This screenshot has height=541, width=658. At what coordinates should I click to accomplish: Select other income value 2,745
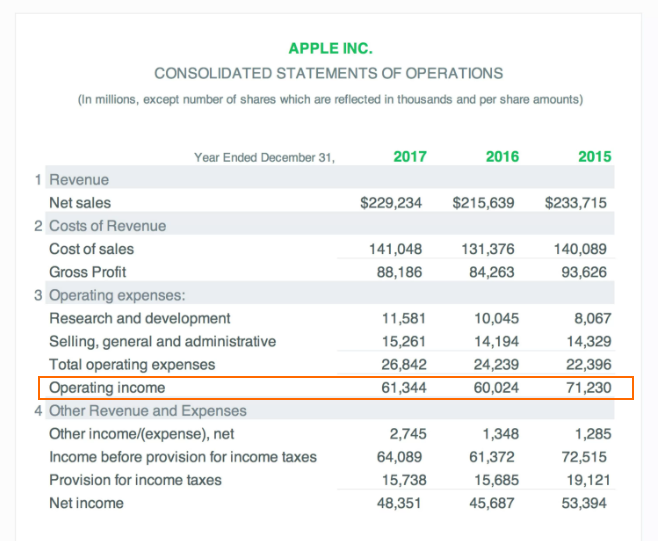[408, 434]
